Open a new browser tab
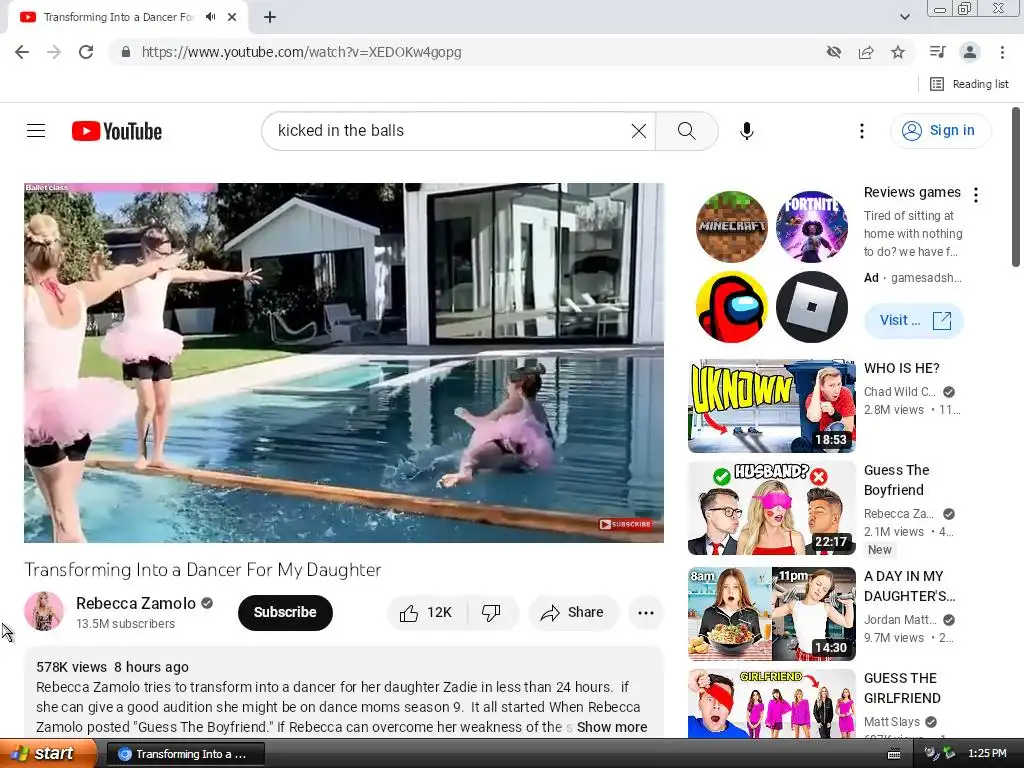The width and height of the screenshot is (1024, 768). 270,17
